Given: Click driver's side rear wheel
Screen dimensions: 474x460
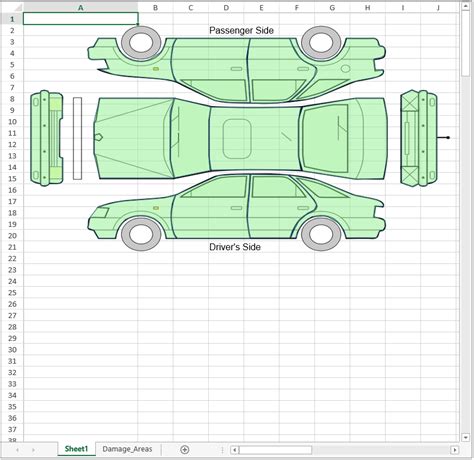Looking at the screenshot, I should click(x=321, y=234).
